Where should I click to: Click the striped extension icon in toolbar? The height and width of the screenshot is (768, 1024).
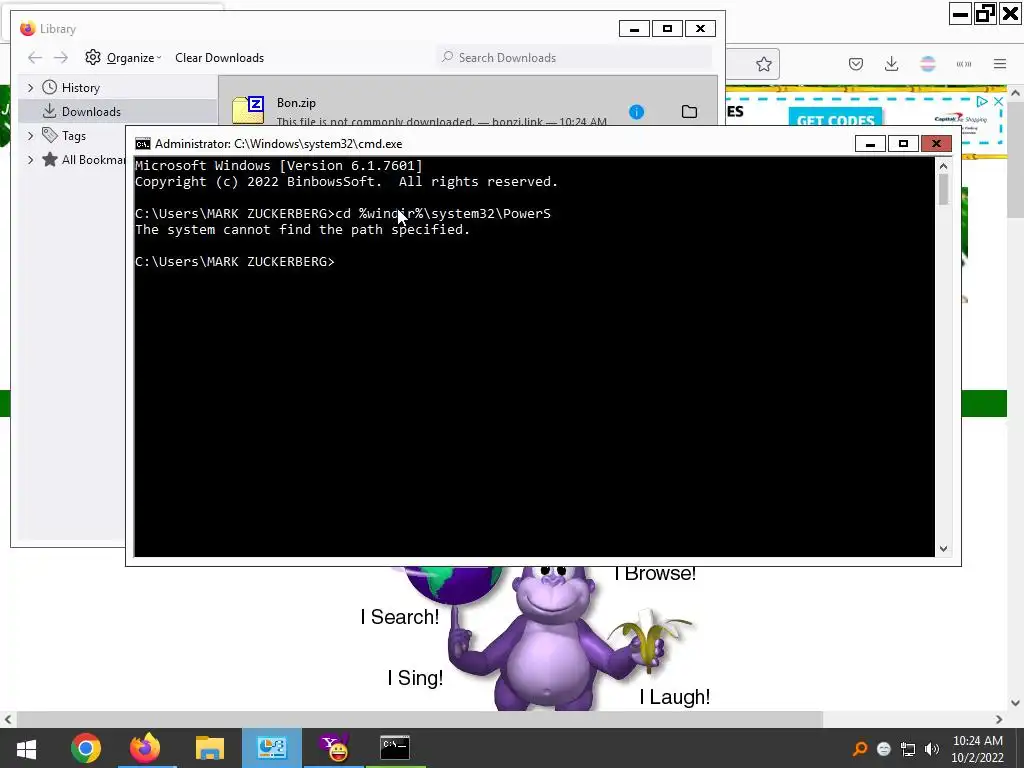tap(927, 64)
